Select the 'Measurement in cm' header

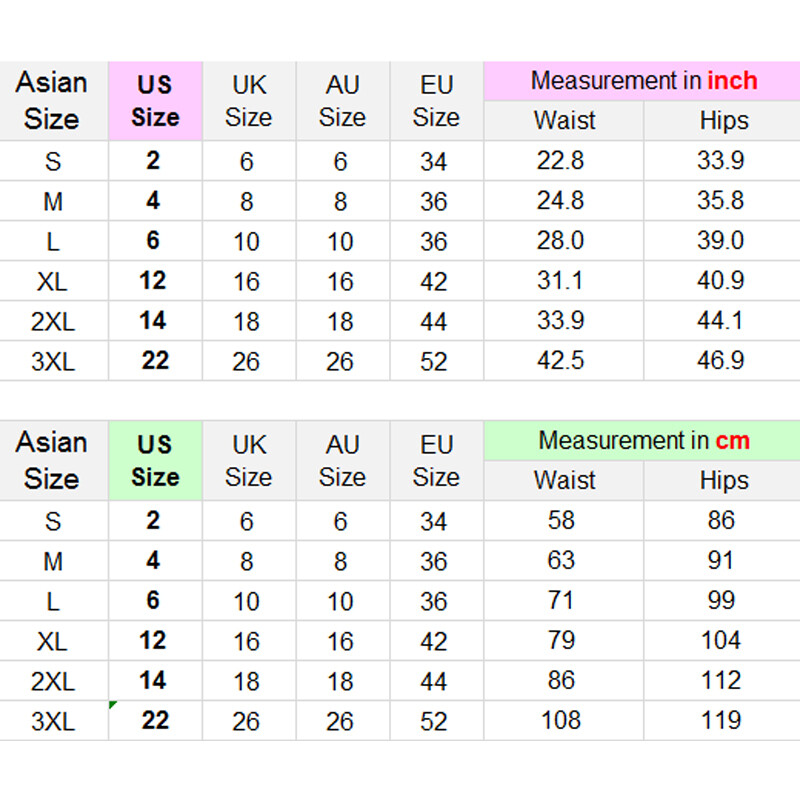point(642,441)
